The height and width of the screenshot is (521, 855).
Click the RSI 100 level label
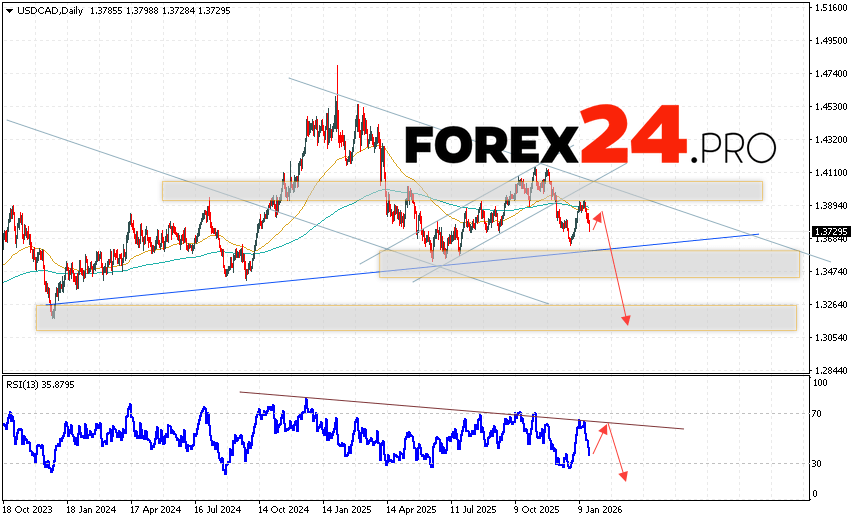pos(820,383)
